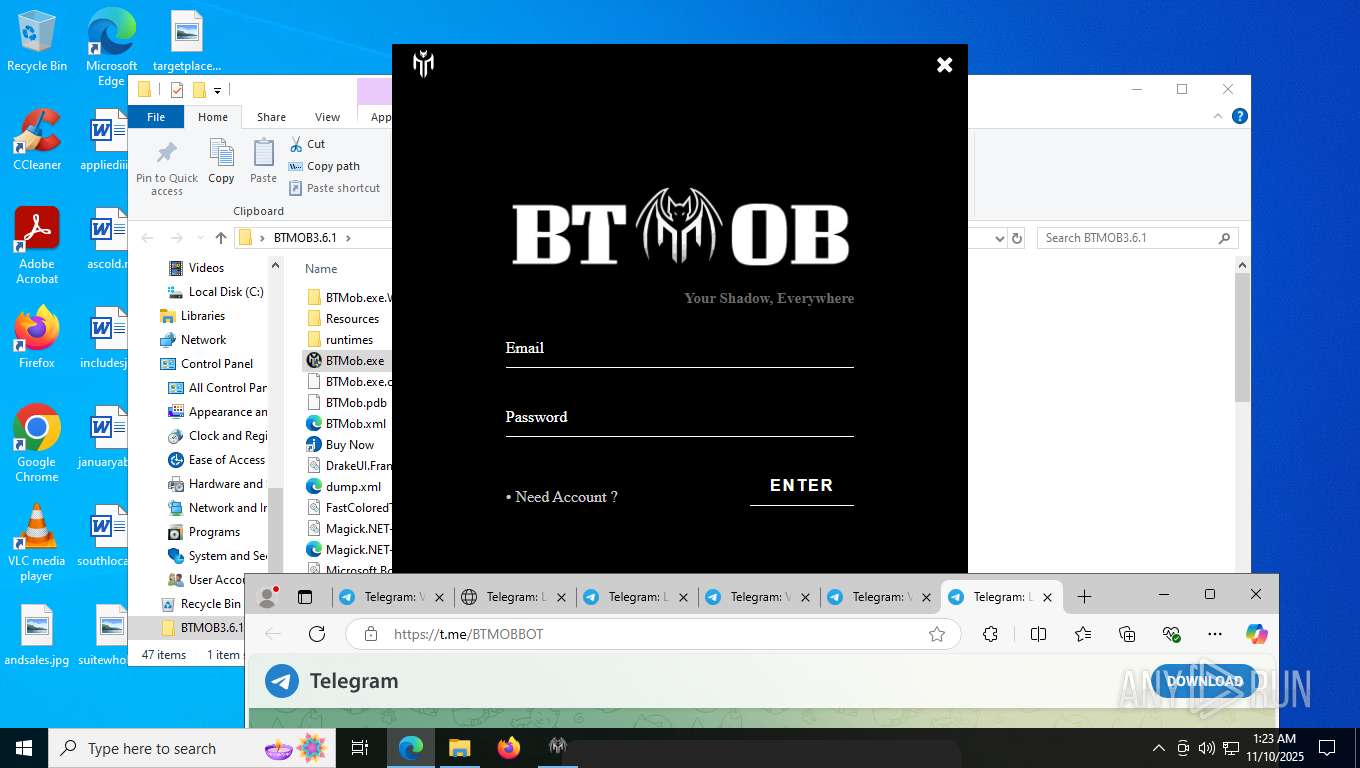This screenshot has width=1360, height=768.
Task: Sort by Name column header
Action: point(321,268)
